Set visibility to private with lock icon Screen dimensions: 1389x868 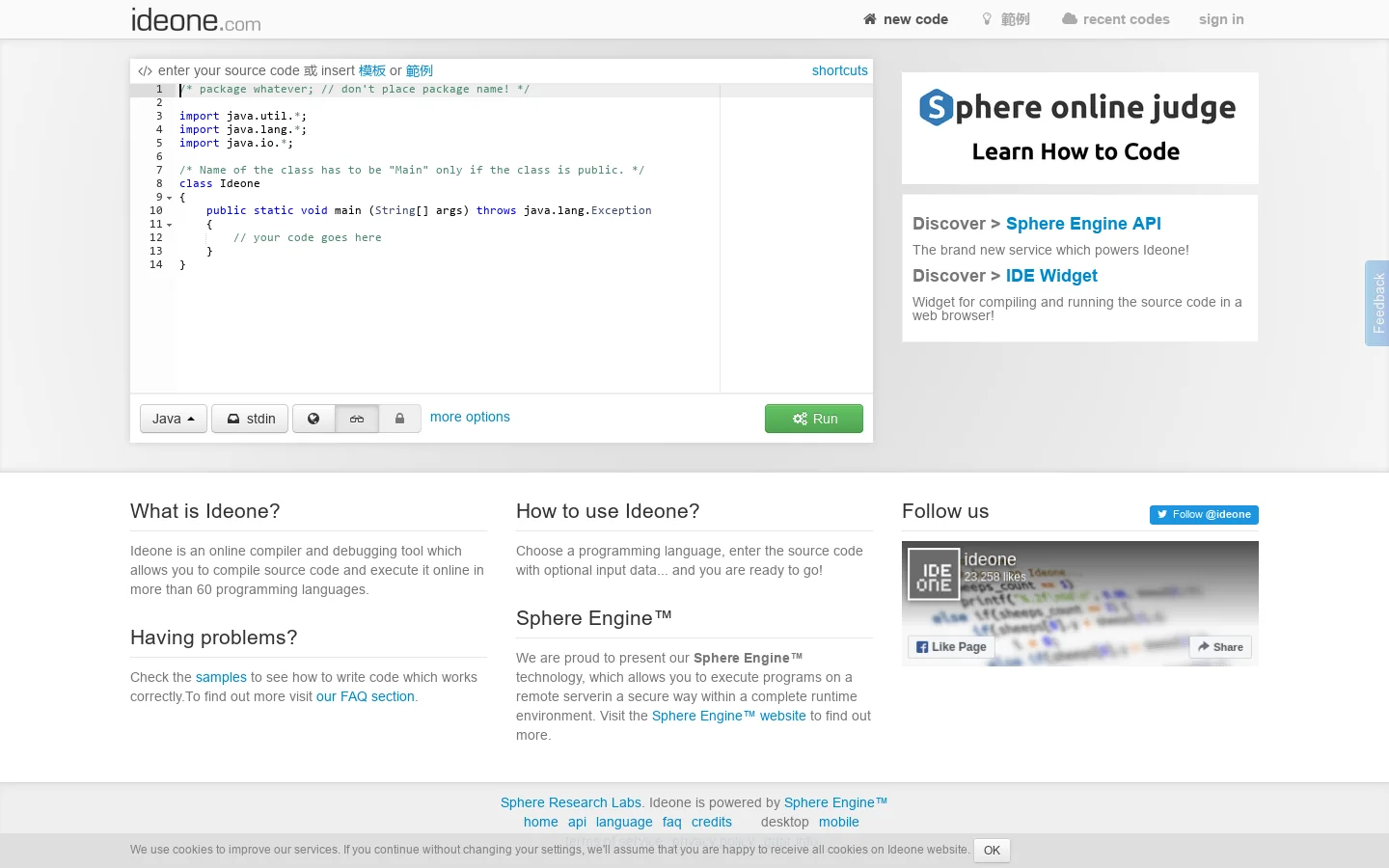coord(399,419)
